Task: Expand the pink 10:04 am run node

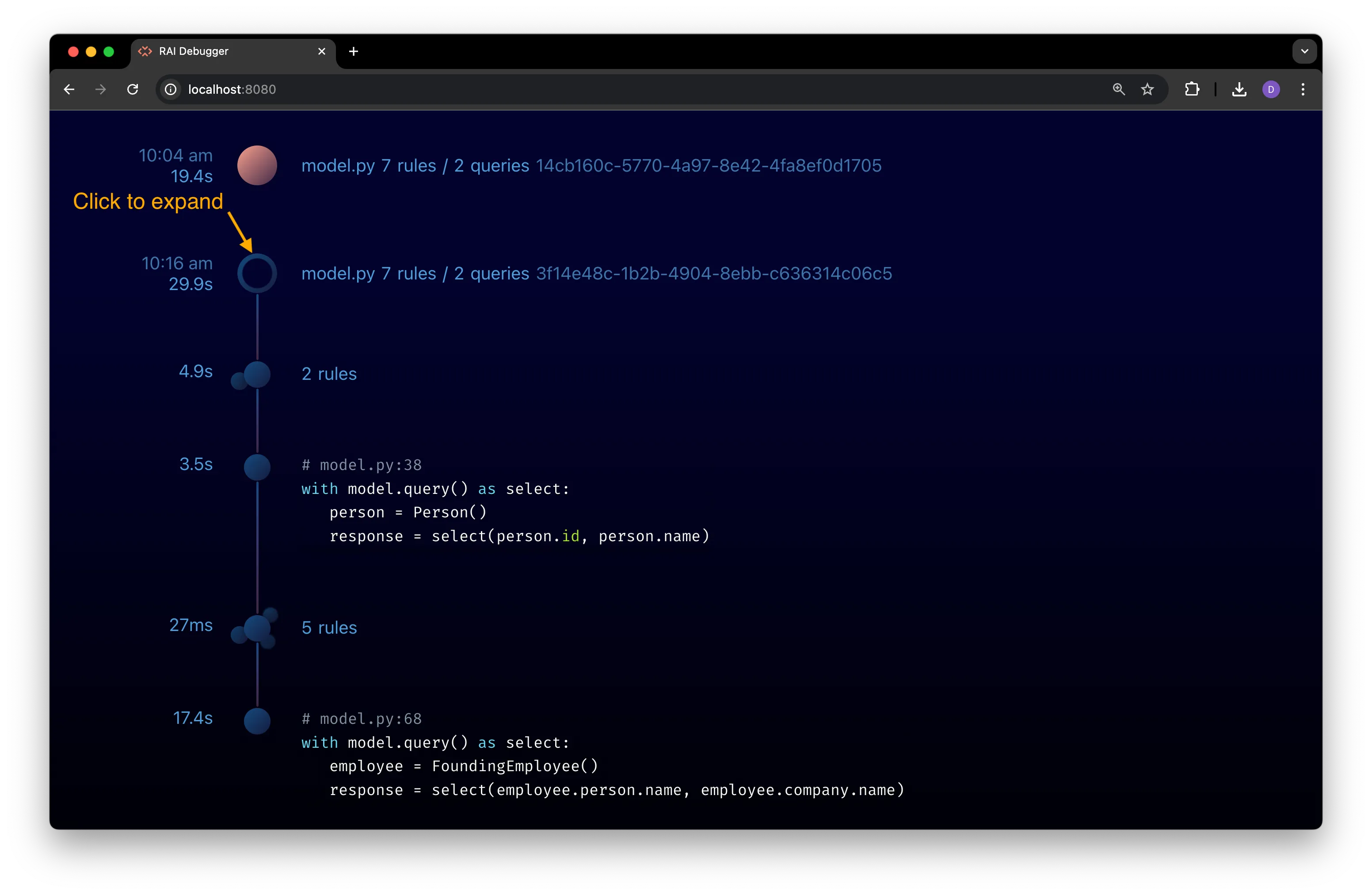Action: [257, 165]
